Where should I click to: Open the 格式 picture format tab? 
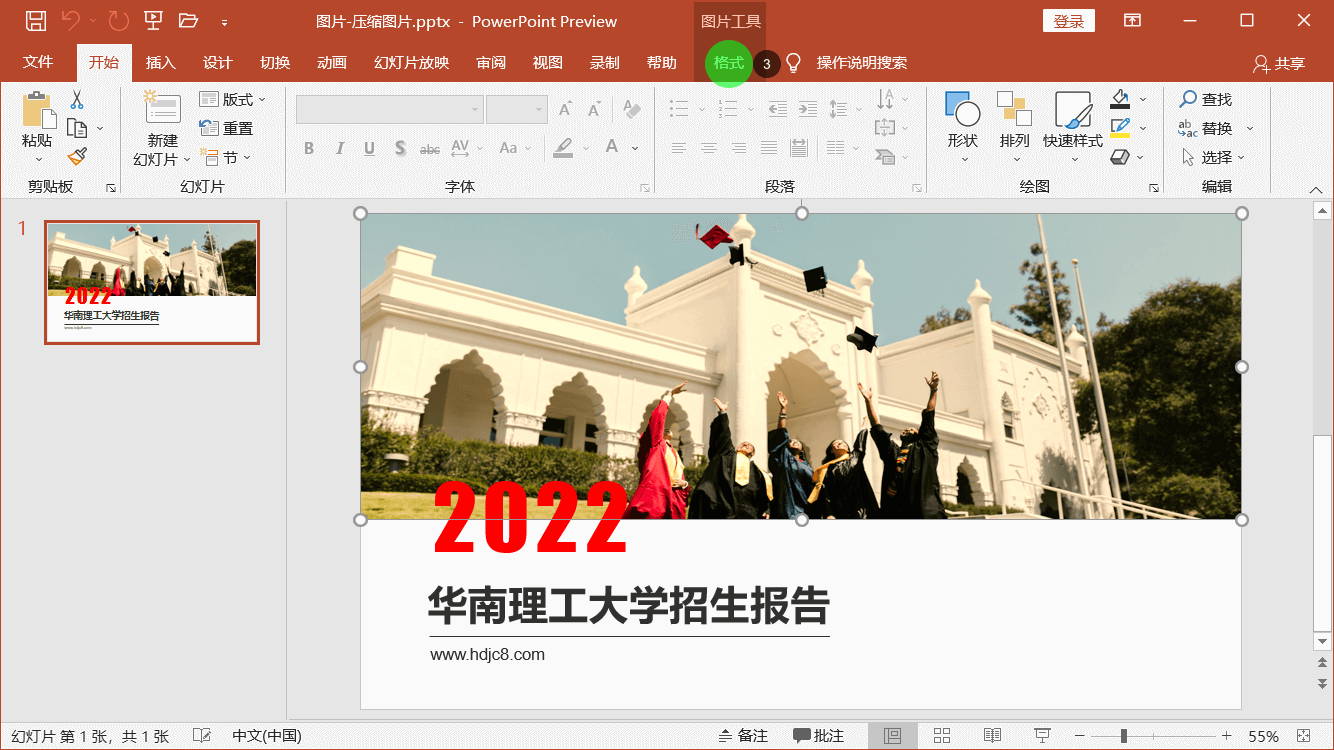[x=728, y=63]
